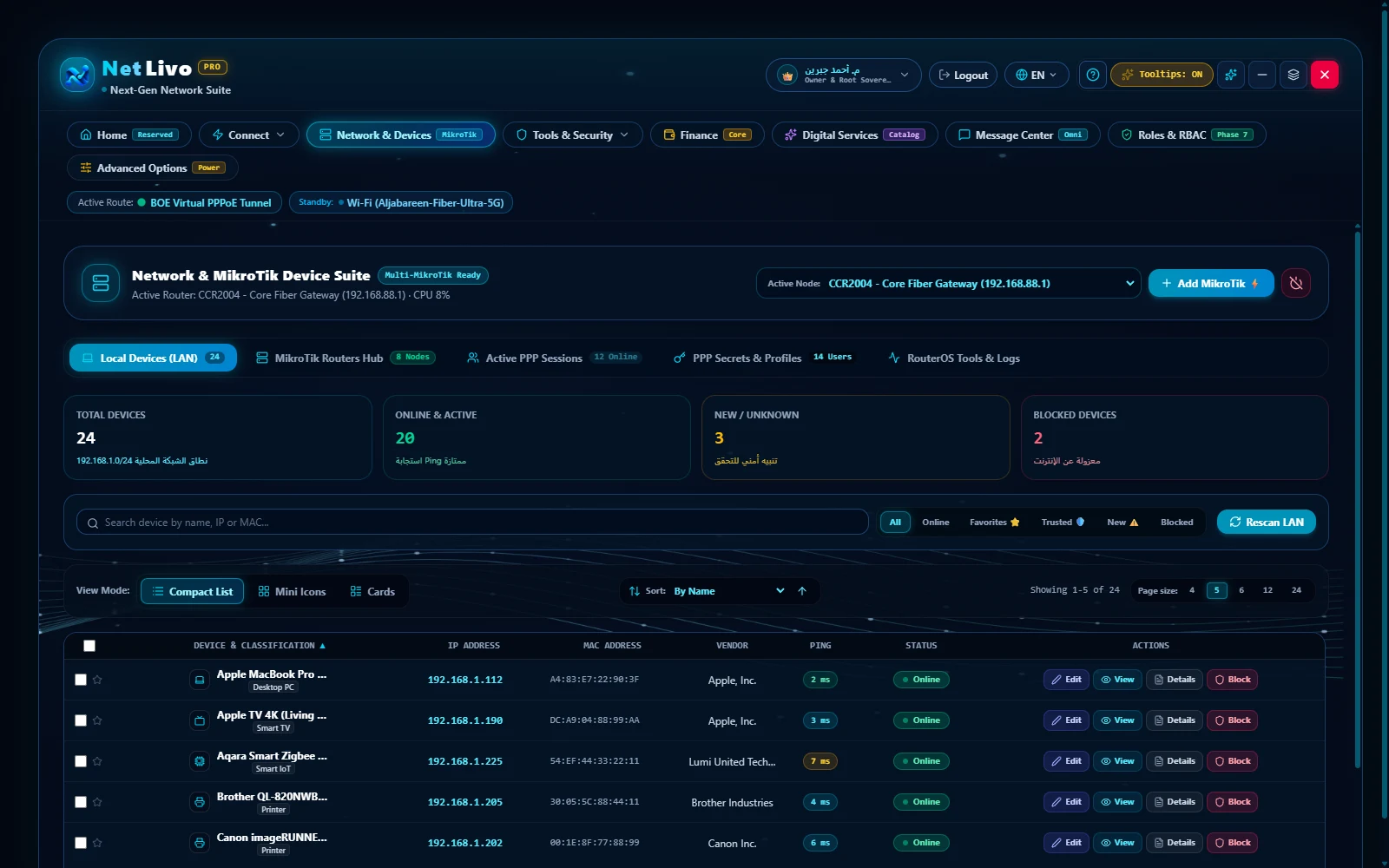Open the Active PPP Sessions tab
The width and height of the screenshot is (1389, 868).
click(x=553, y=358)
